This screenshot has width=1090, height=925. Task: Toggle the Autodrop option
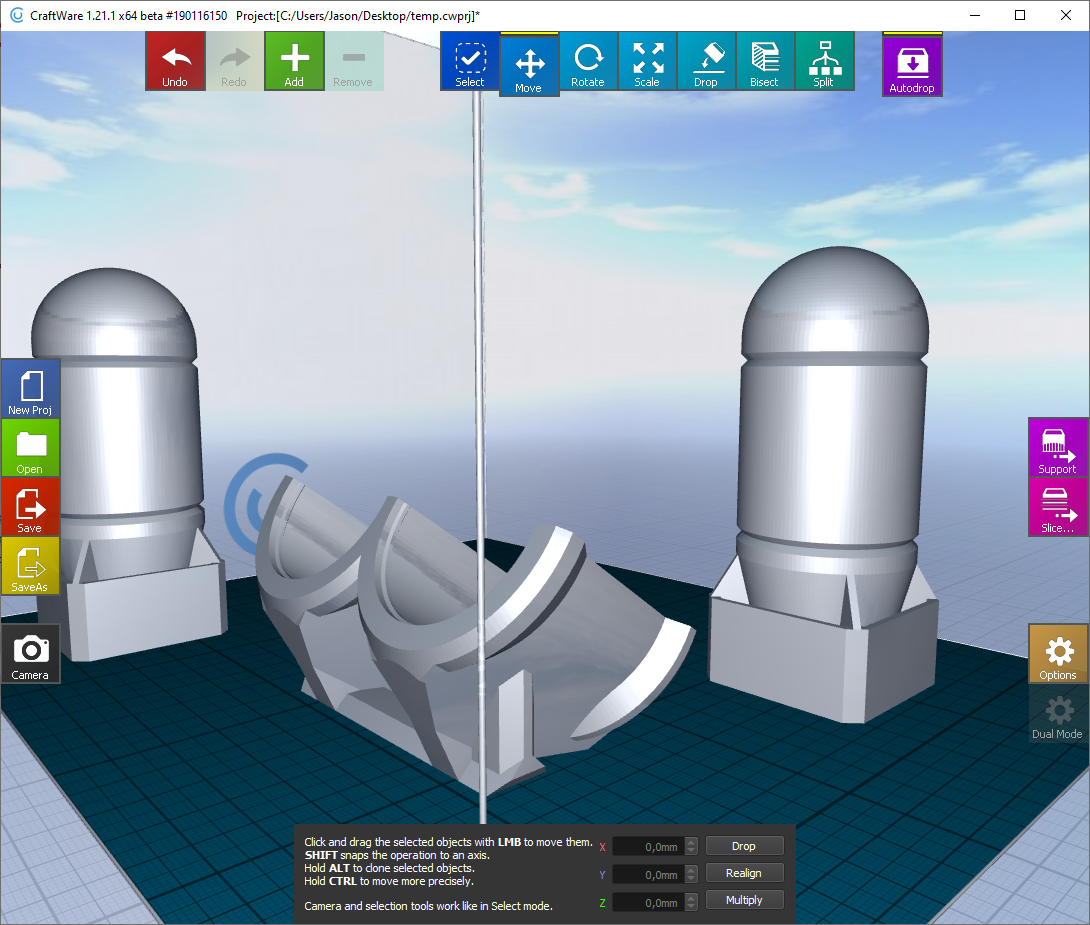point(912,65)
